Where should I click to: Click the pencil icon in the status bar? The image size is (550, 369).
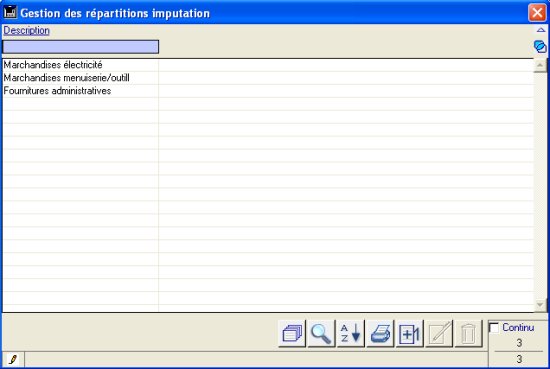pyautogui.click(x=13, y=360)
